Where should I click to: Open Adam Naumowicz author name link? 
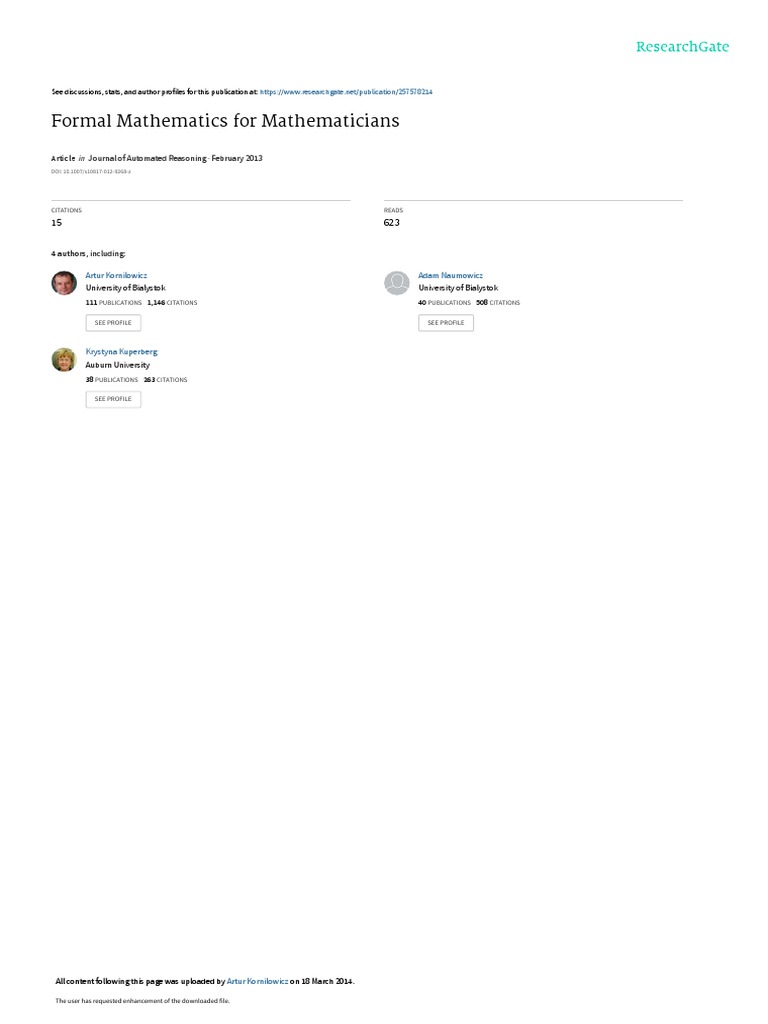coord(451,276)
